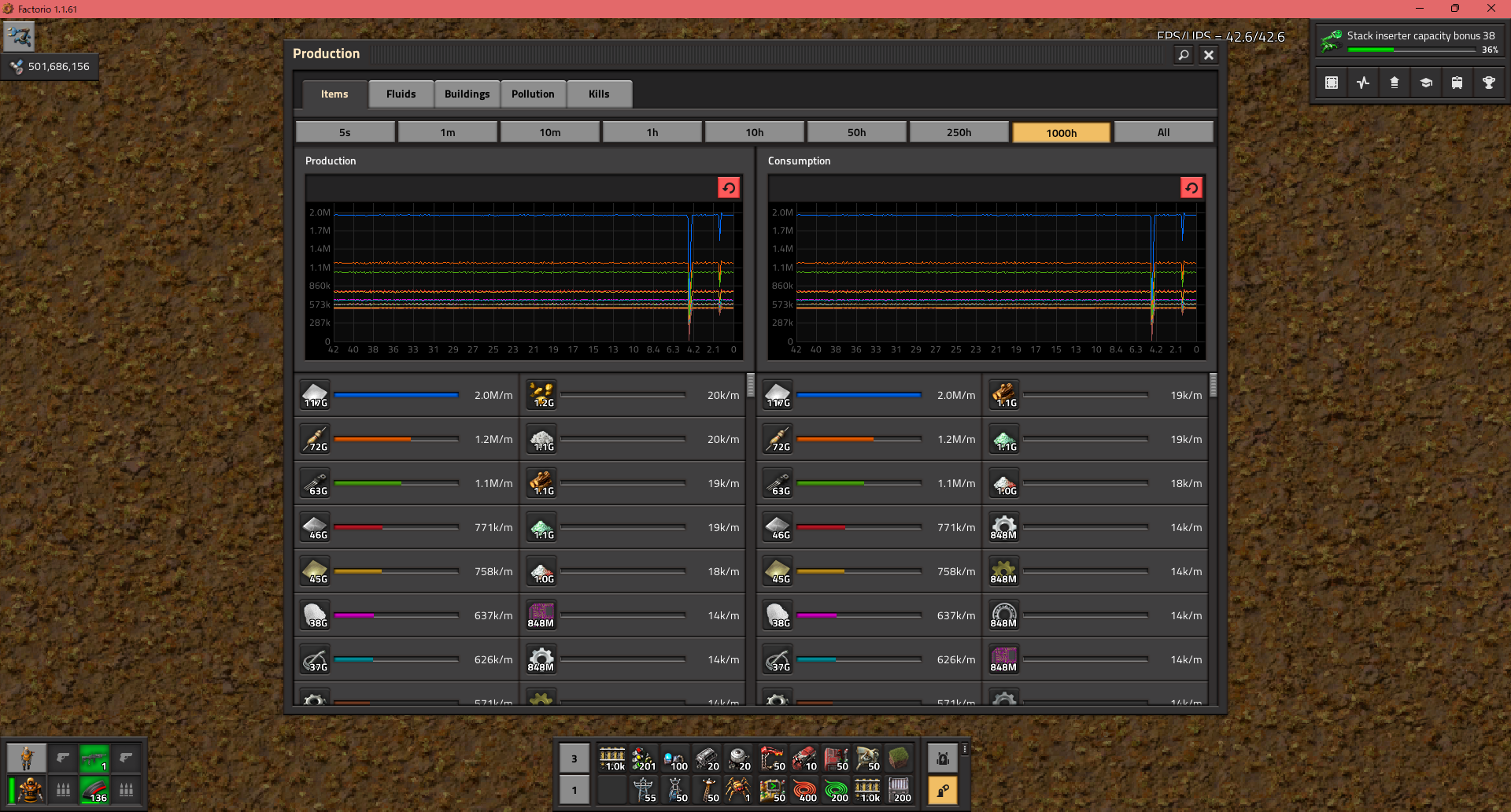Set time range to 10m
Screen dimensions: 1511x812
(550, 132)
